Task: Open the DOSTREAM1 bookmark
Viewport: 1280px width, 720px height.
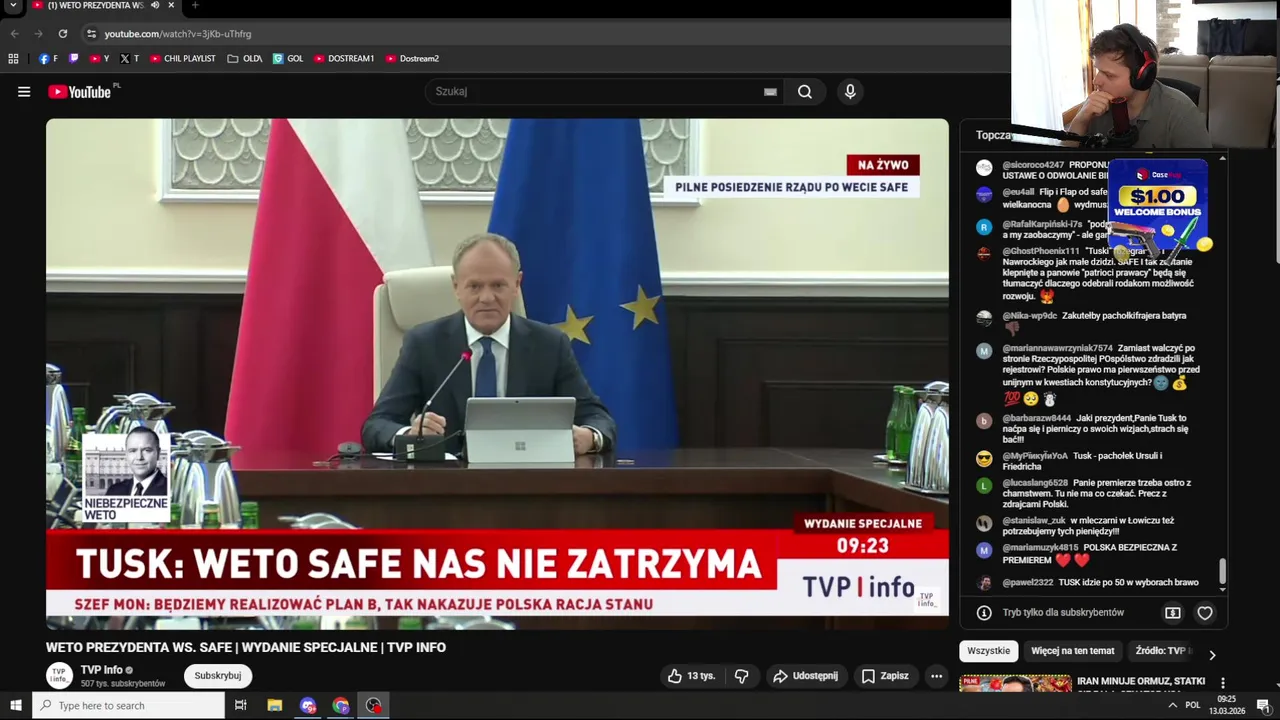Action: 344,59
